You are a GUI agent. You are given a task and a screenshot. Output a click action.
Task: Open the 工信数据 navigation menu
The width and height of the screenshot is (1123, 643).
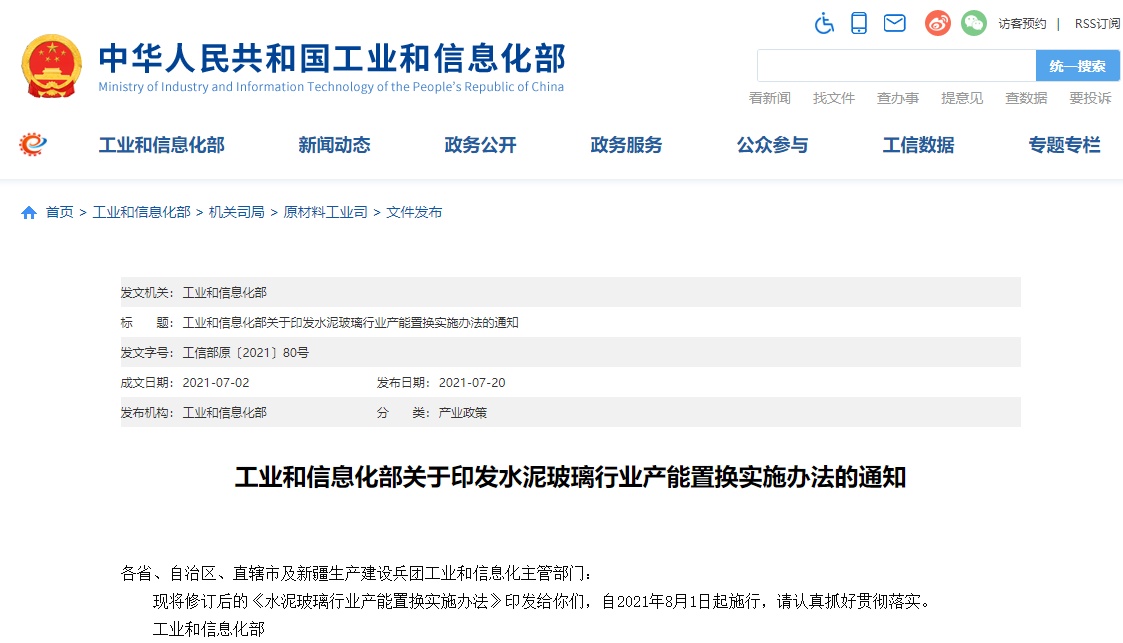919,145
